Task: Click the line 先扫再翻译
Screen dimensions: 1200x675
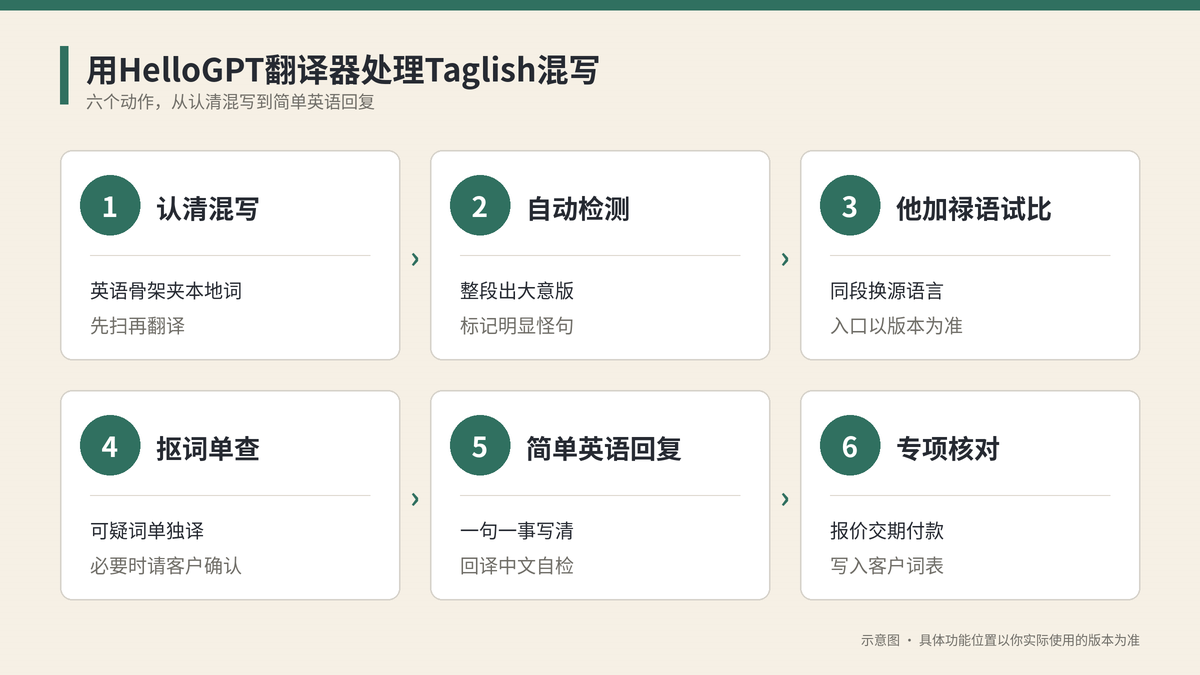Action: click(x=138, y=325)
